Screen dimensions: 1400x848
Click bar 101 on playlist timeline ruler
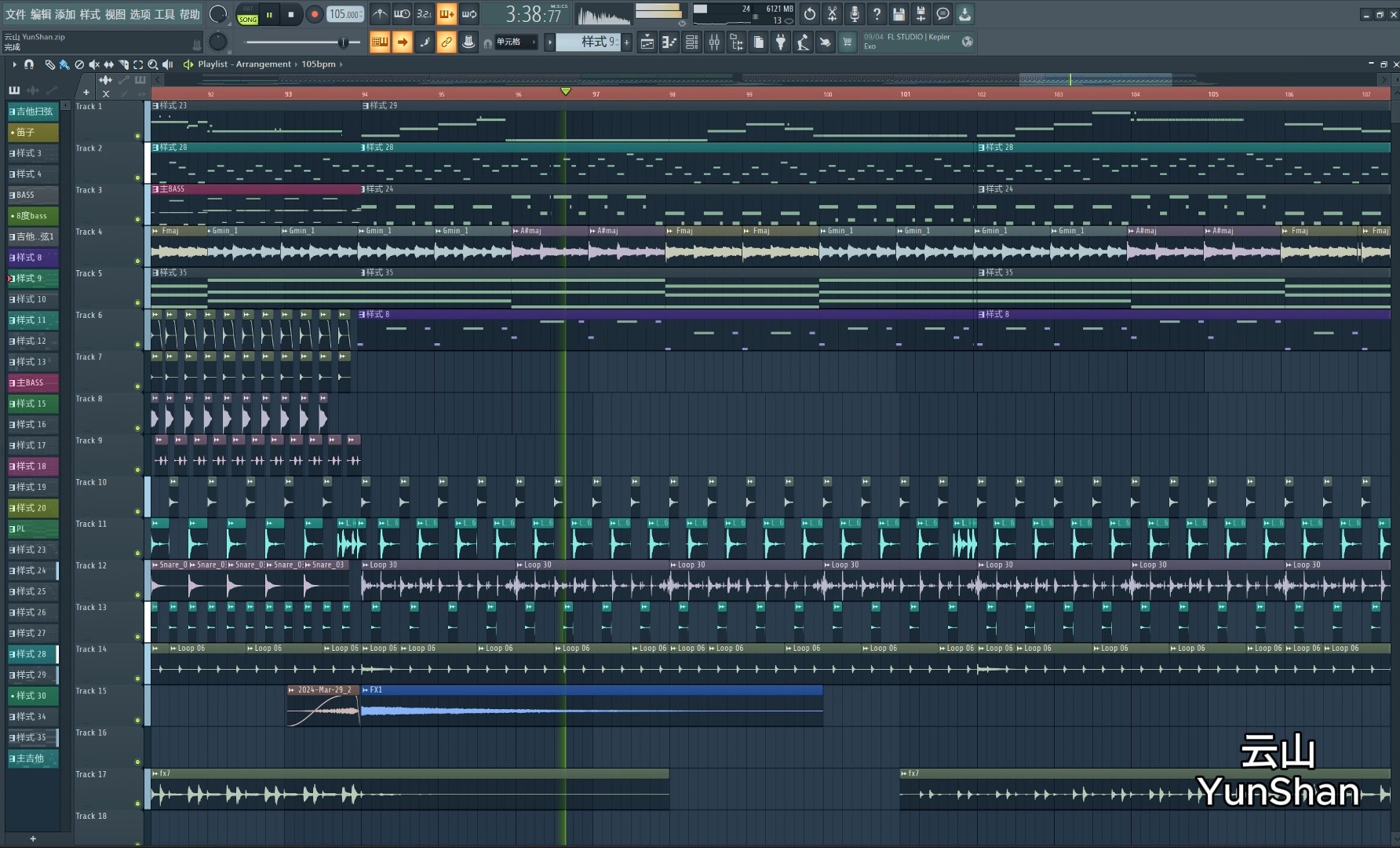pyautogui.click(x=905, y=94)
